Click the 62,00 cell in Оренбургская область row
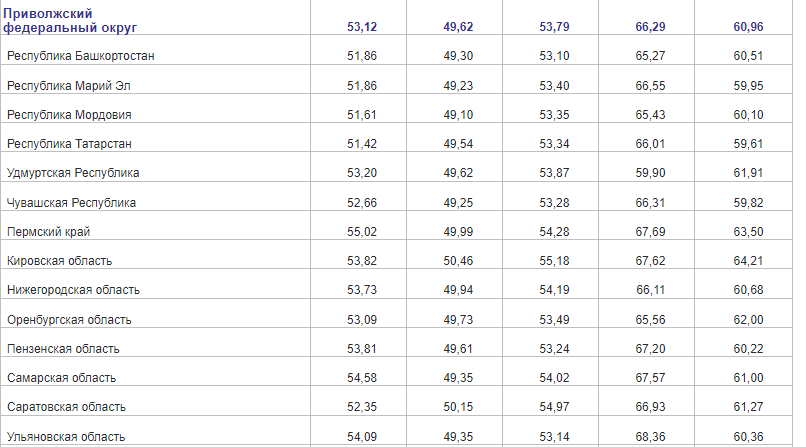Image resolution: width=806 pixels, height=447 pixels. pos(748,320)
